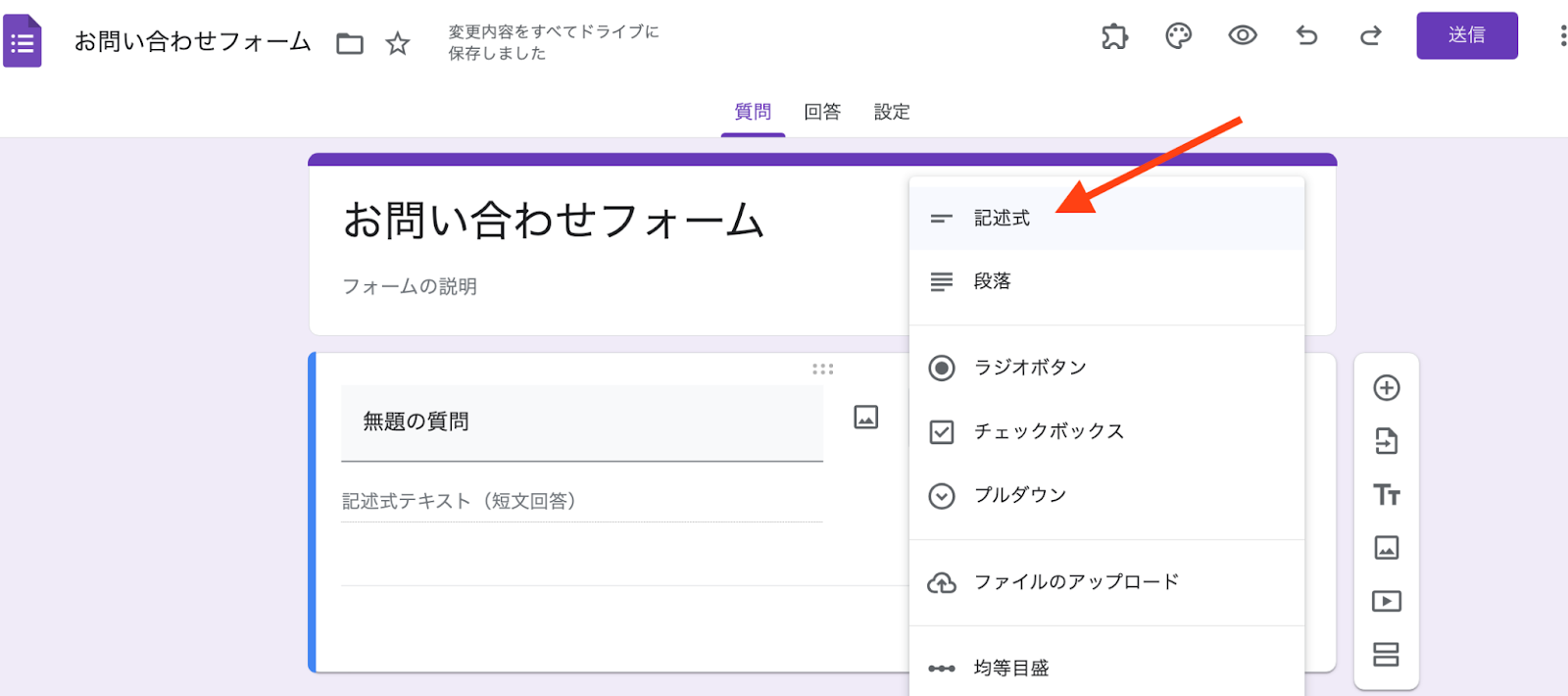Select チェックボックス question type

coord(1106,431)
